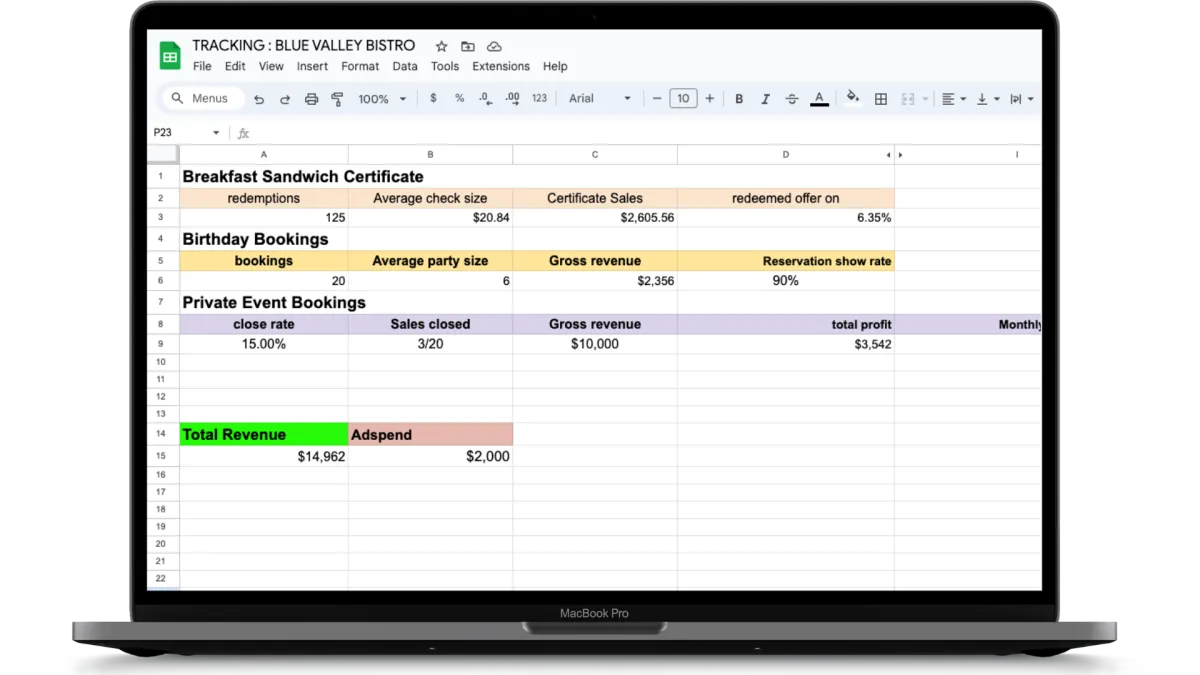Star the TRACKING : BLUE VALLEY BISTRO document
The height and width of the screenshot is (675, 1200).
pyautogui.click(x=441, y=46)
